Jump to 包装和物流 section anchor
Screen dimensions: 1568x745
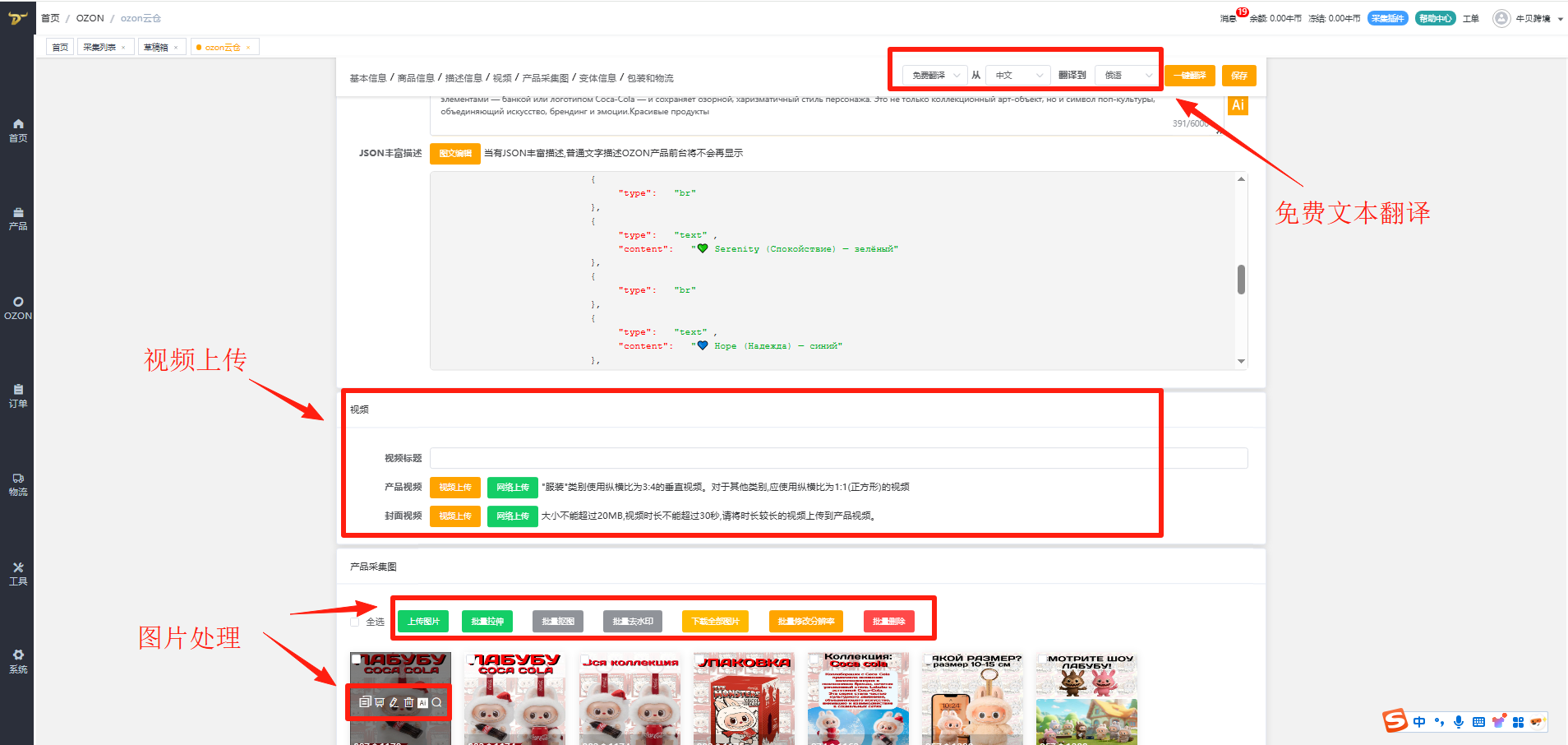point(651,78)
